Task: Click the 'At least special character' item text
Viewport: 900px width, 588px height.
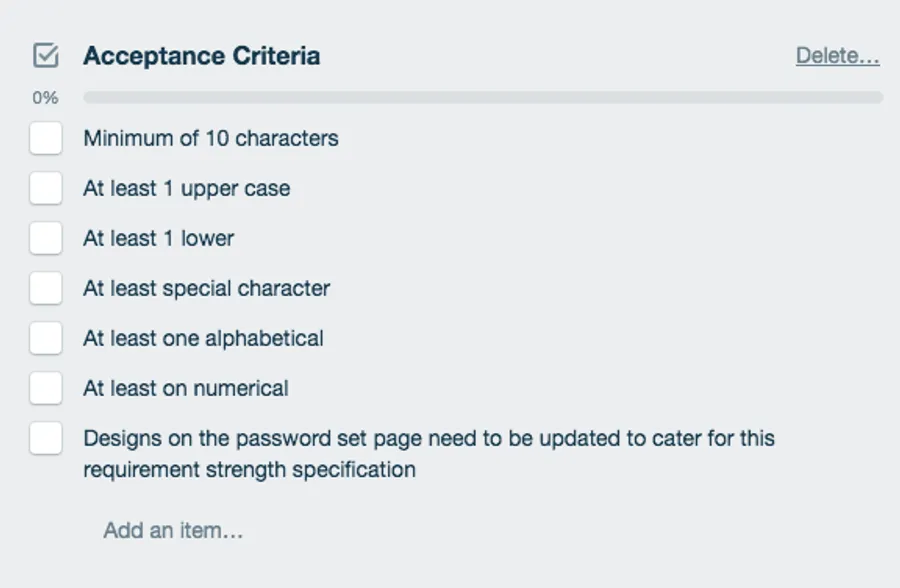Action: click(207, 289)
